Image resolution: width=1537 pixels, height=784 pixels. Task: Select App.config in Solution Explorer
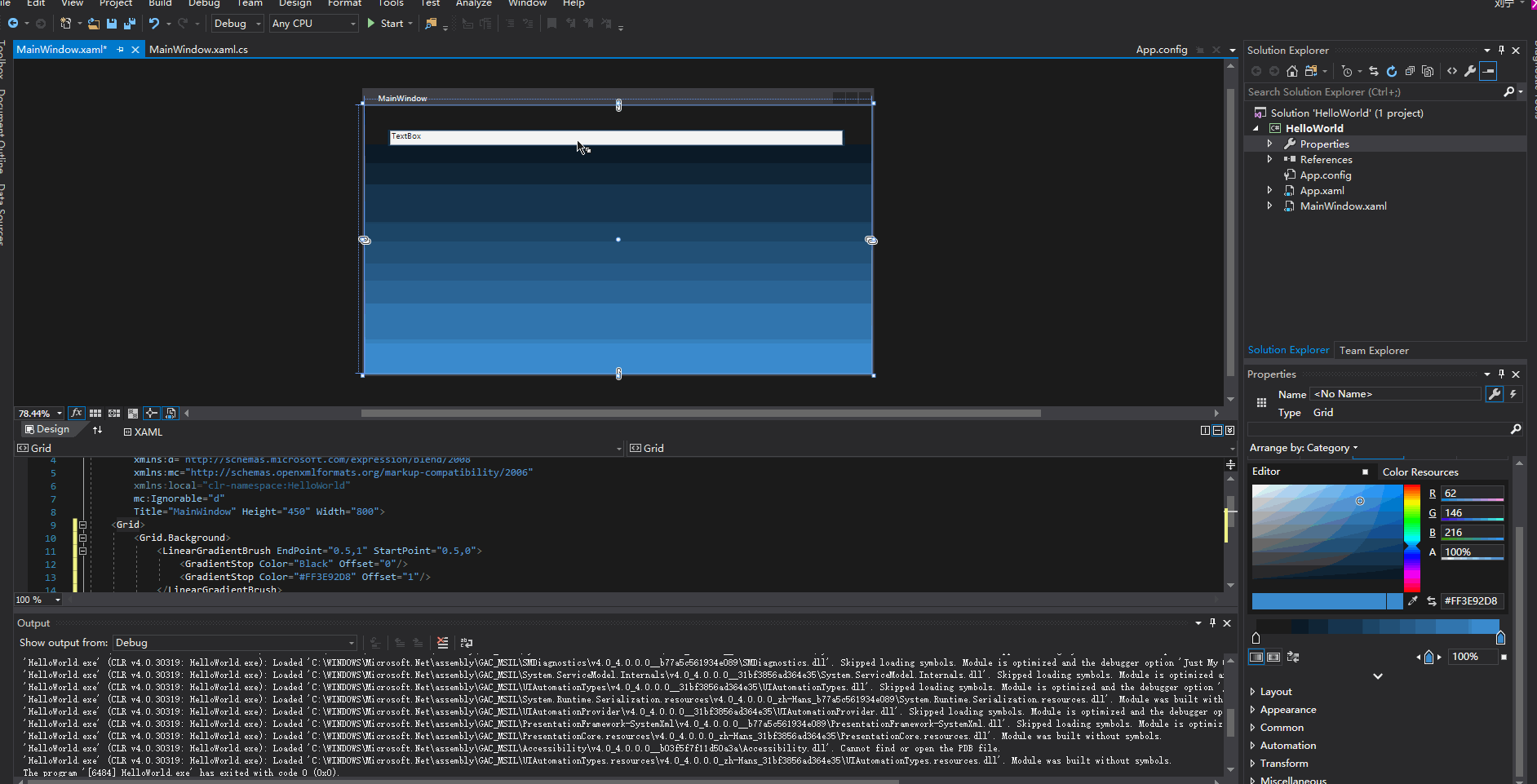pyautogui.click(x=1325, y=175)
